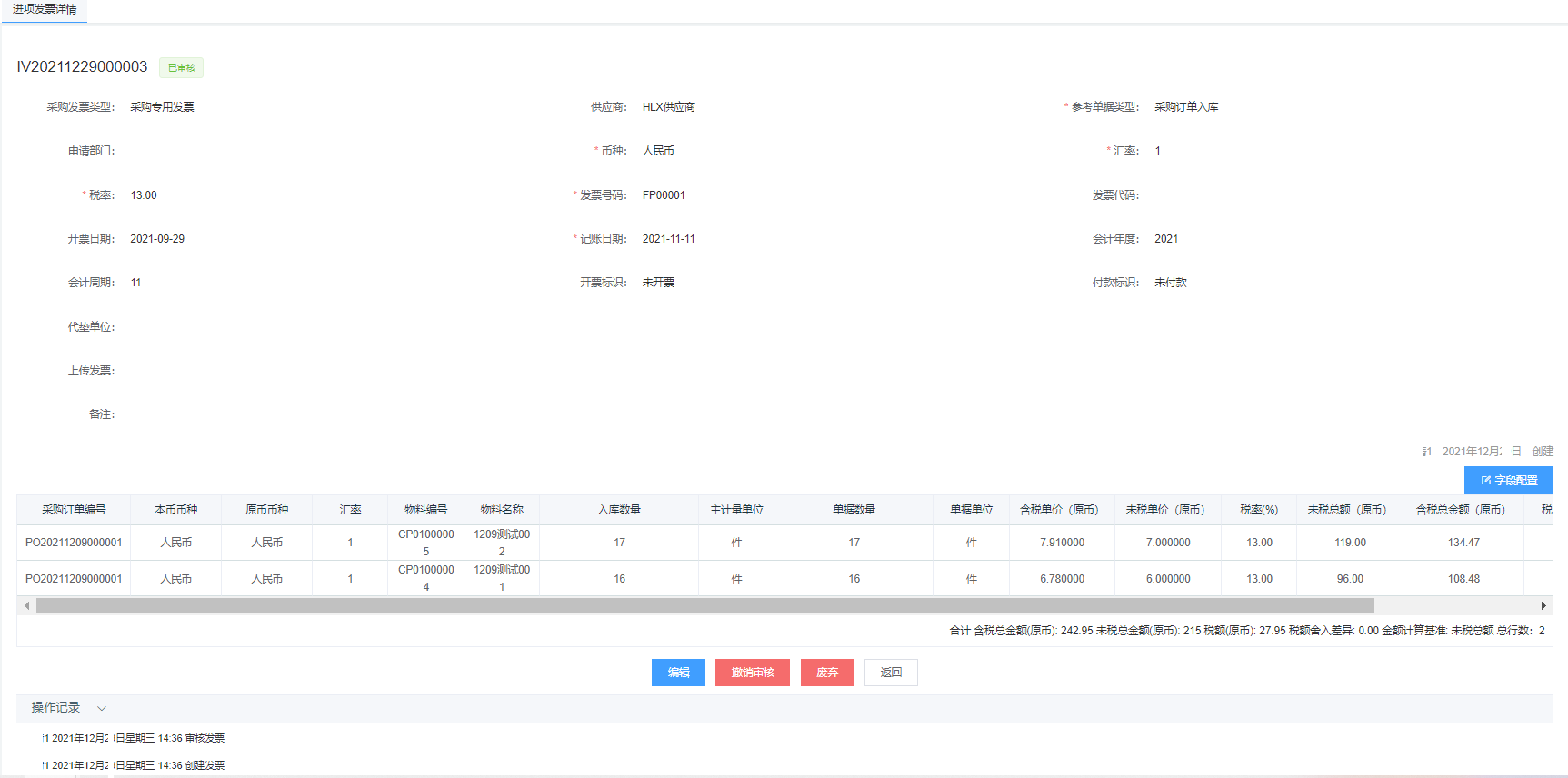This screenshot has width=1568, height=778.
Task: Click the left arrow of the horizontal scrollbar
Action: click(x=27, y=606)
